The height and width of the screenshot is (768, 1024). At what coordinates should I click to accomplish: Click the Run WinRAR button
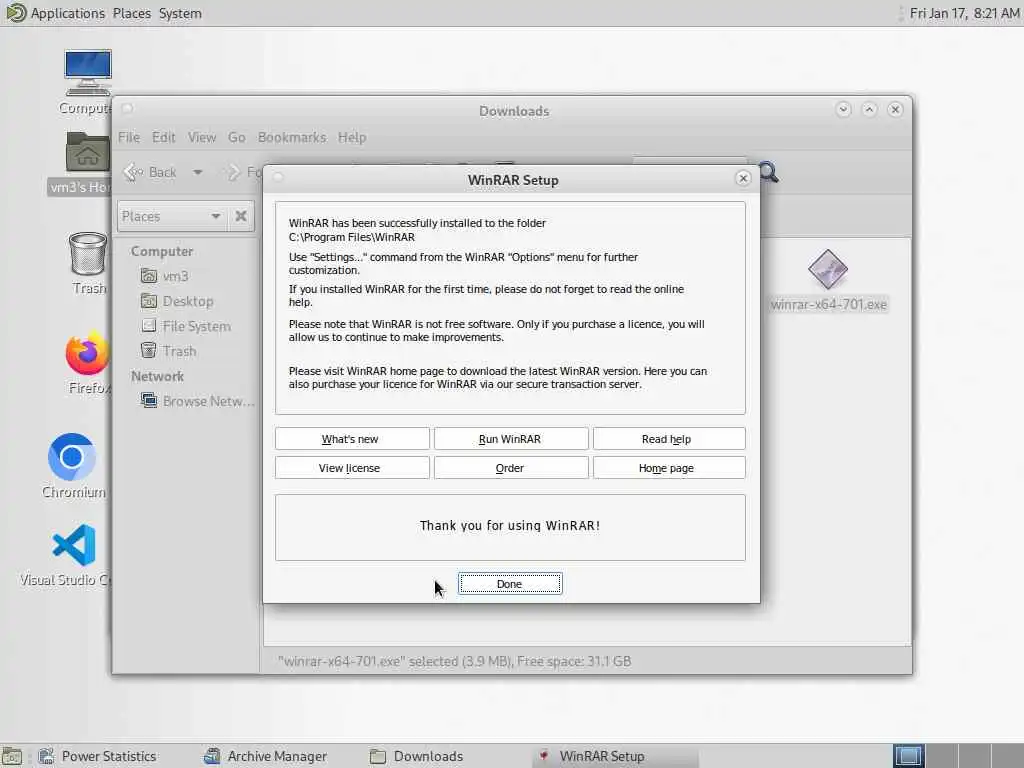511,439
